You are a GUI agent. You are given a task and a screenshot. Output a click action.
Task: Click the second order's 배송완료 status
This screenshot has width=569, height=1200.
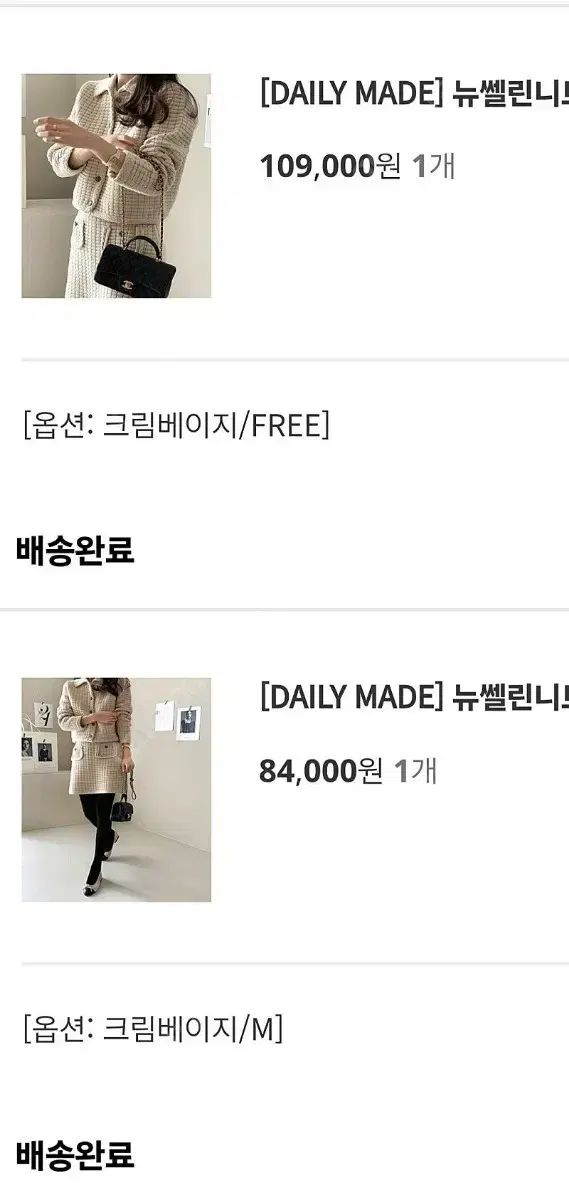pyautogui.click(x=75, y=1155)
